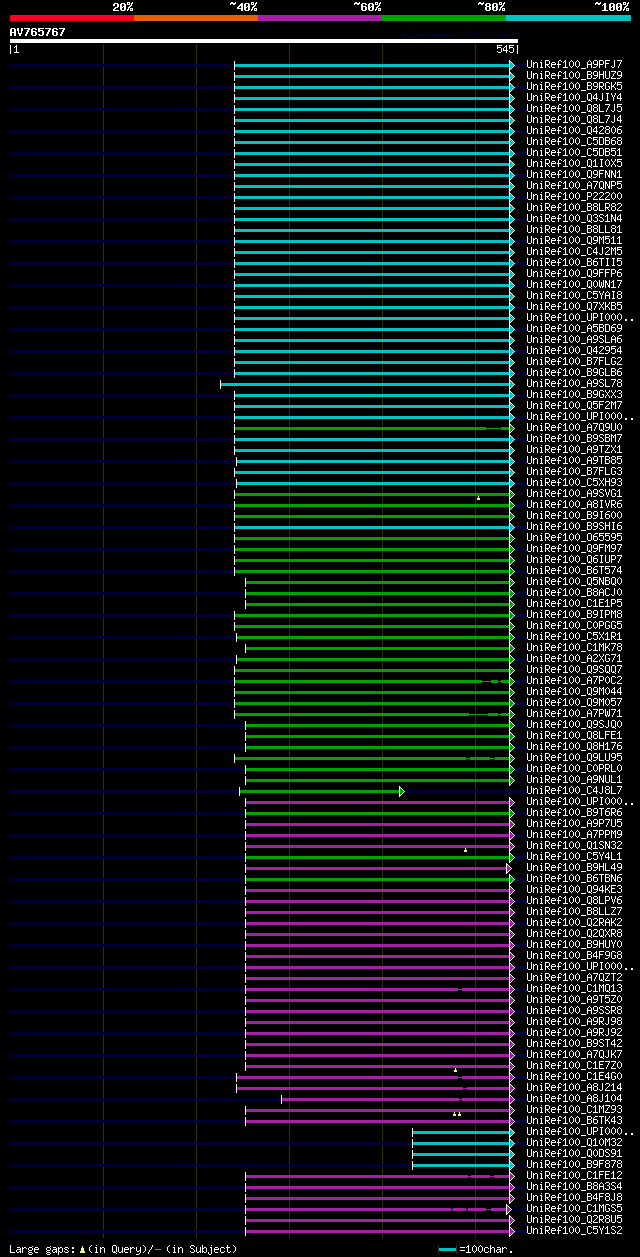The height and width of the screenshot is (1257, 640).
Task: Click the green arrowhead ending the UniRef100_C4J8L7 bar
Action: (402, 790)
